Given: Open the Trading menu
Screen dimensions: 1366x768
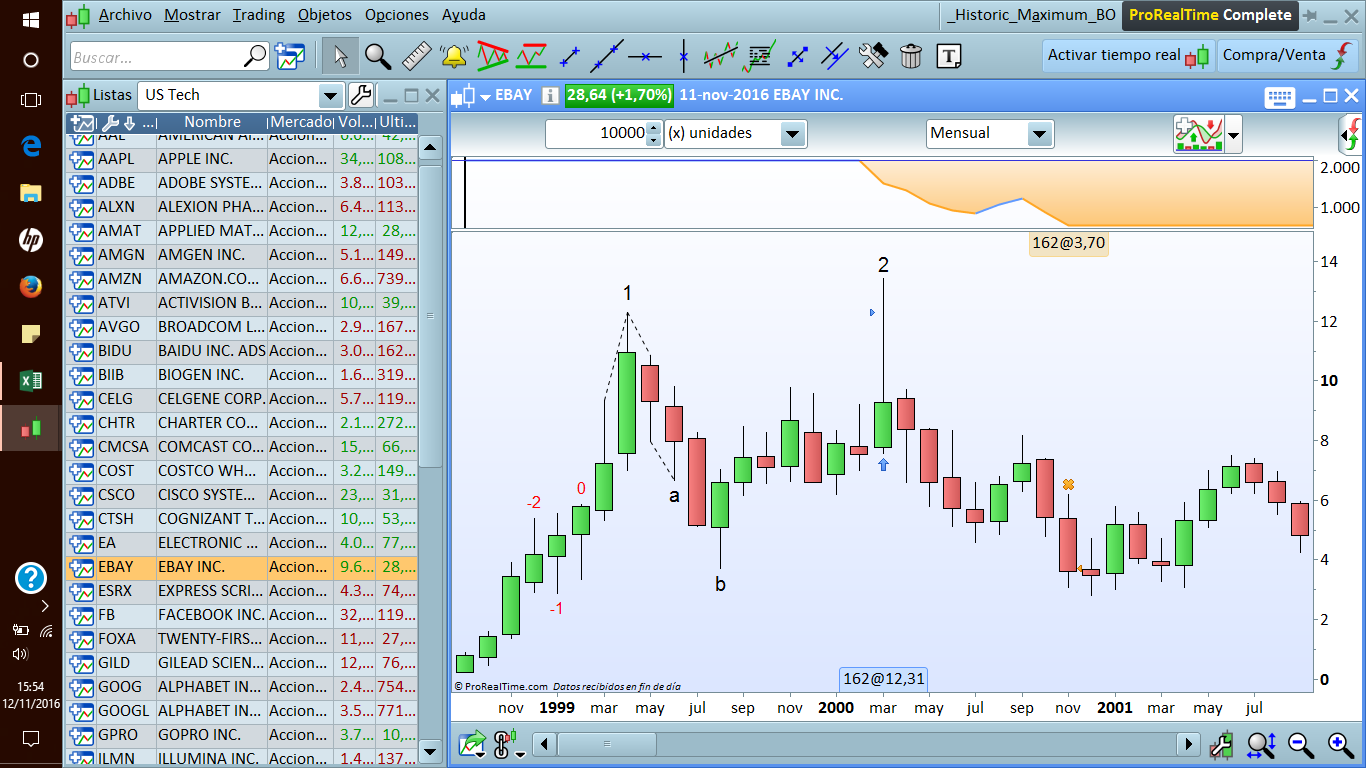Looking at the screenshot, I should click(x=258, y=15).
